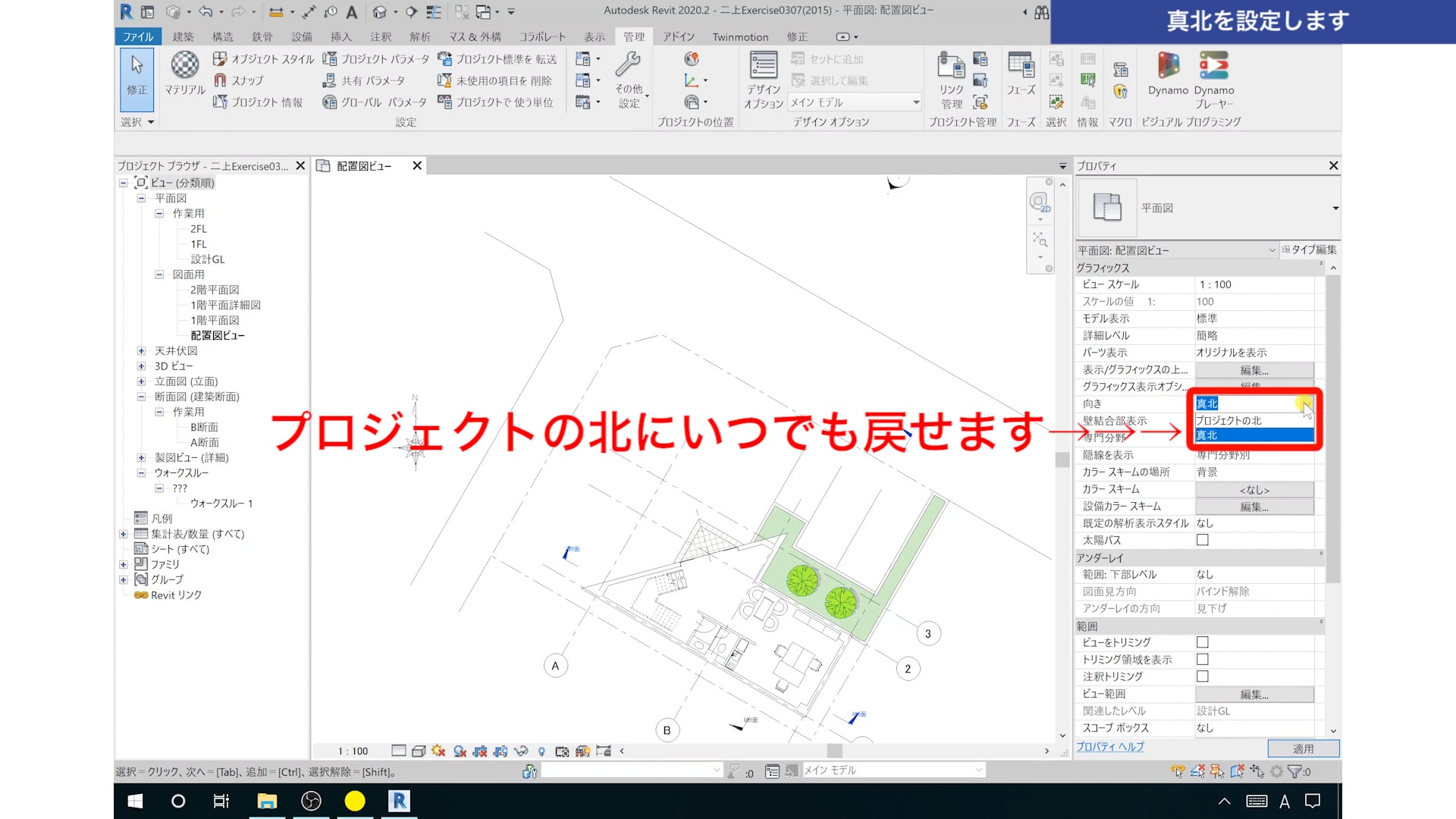
Task: Open the Properties Help link
Action: coord(1110,747)
